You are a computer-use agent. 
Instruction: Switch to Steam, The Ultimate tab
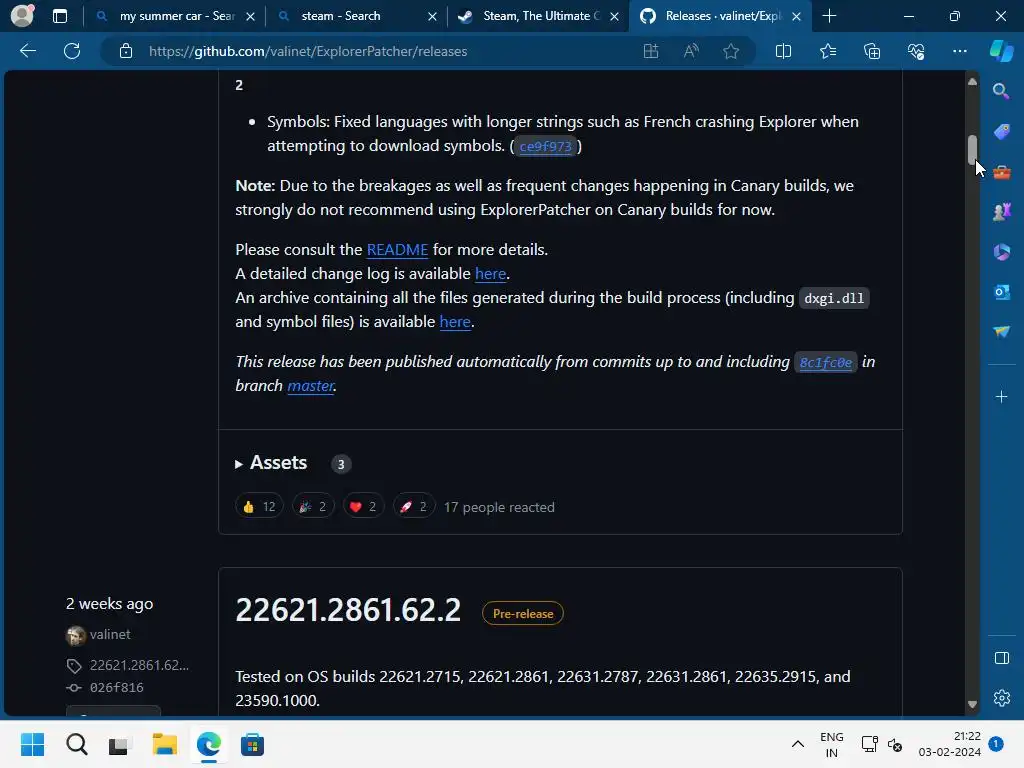[x=541, y=16]
